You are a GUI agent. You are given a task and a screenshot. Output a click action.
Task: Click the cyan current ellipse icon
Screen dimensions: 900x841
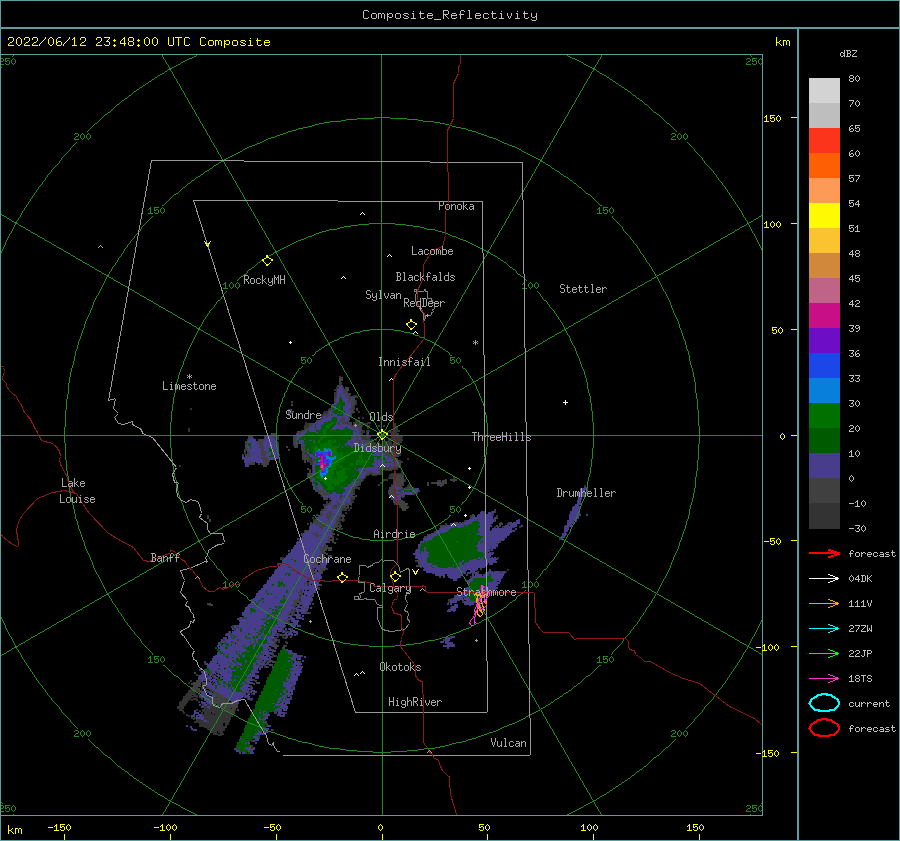tap(824, 703)
